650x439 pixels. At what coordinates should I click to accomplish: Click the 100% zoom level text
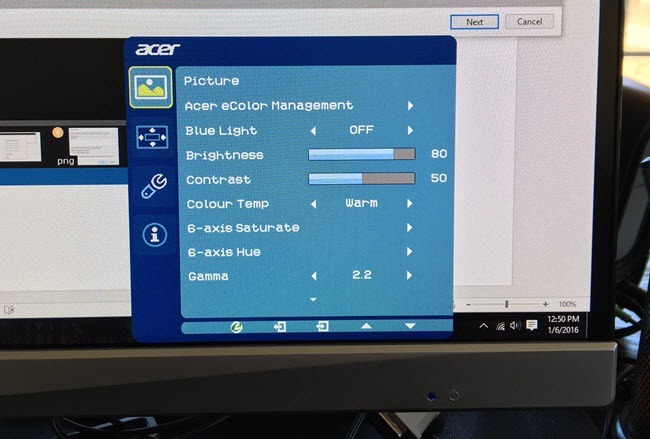567,304
